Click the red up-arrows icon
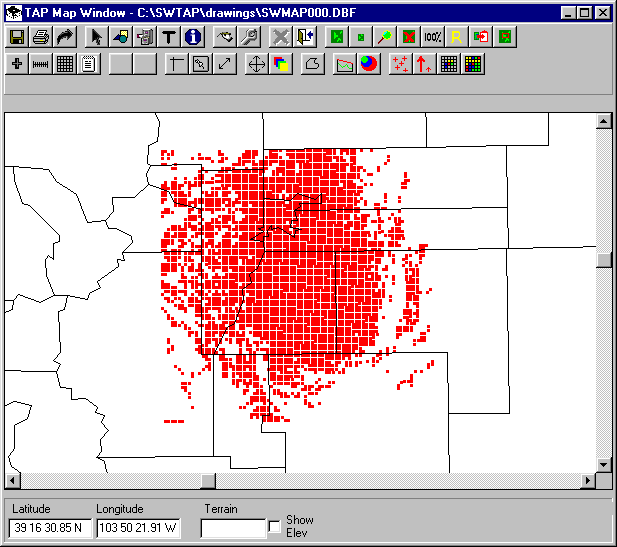Image resolution: width=617 pixels, height=547 pixels. point(424,64)
